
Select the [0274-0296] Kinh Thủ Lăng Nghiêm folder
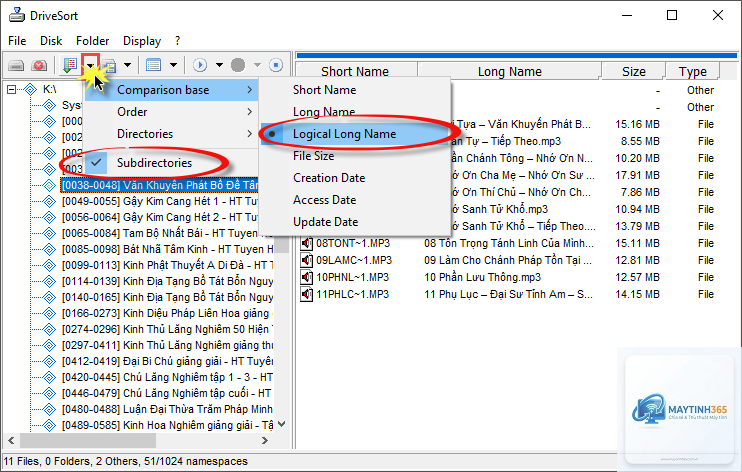[x=168, y=329]
